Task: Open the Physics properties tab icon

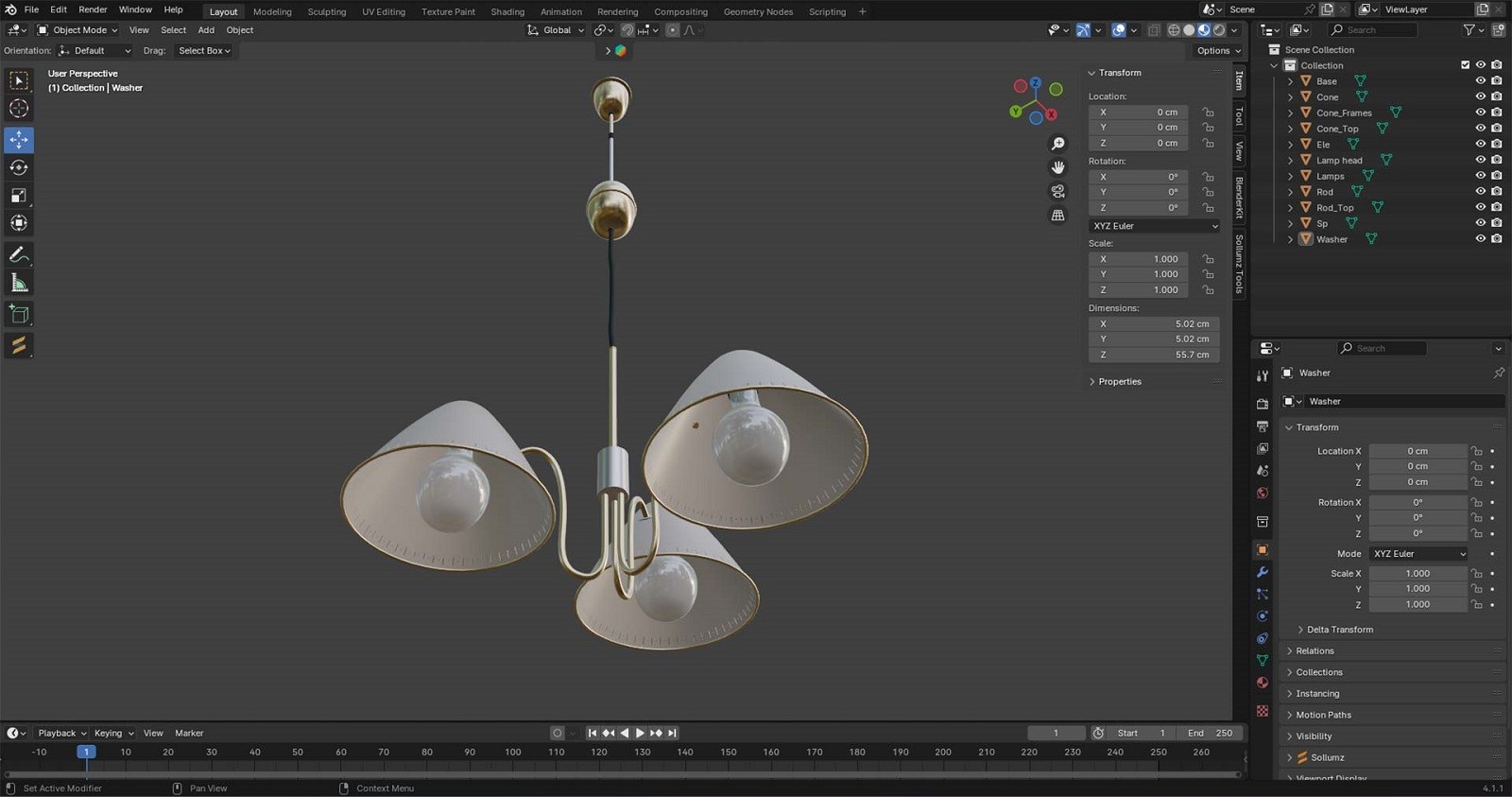Action: [x=1263, y=616]
